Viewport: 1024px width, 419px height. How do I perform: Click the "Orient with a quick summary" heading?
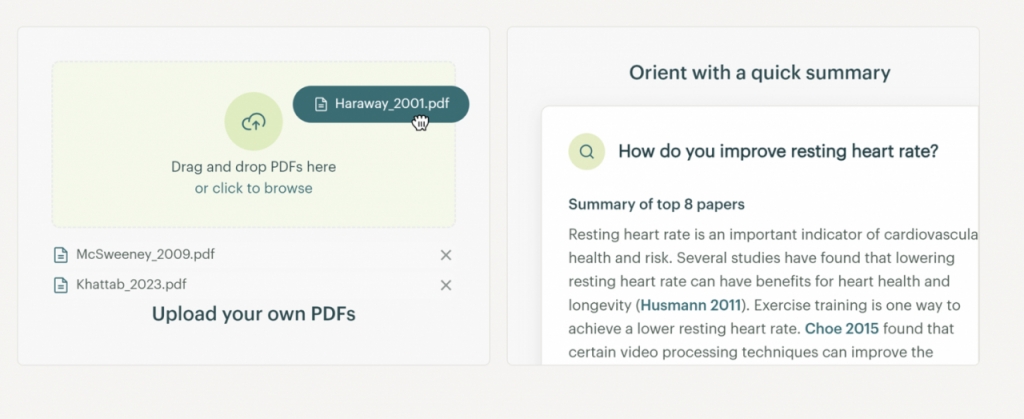pyautogui.click(x=759, y=73)
